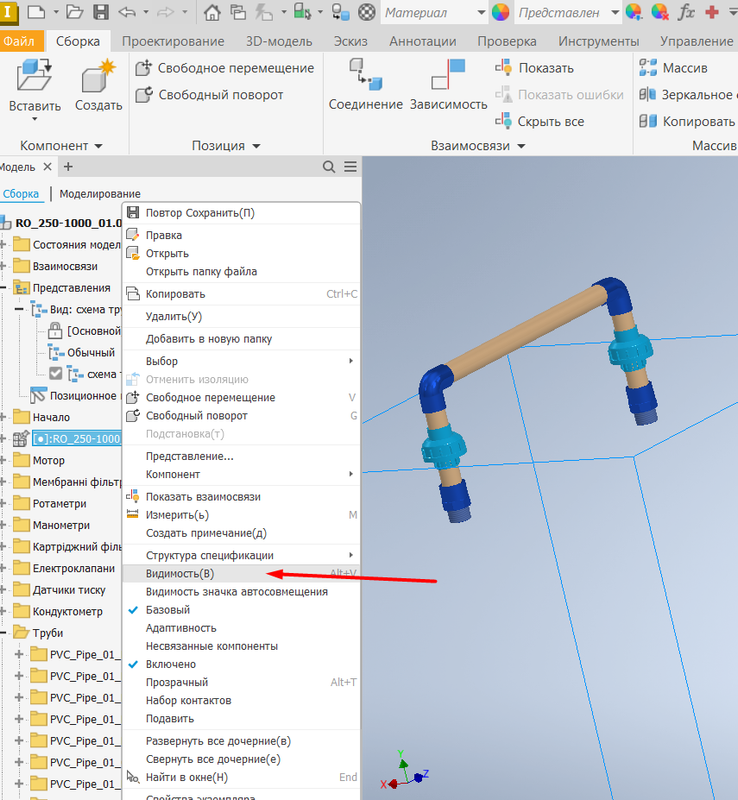The image size is (738, 800).
Task: Click the Зеркальное mirror tool
Action: pyautogui.click(x=687, y=94)
